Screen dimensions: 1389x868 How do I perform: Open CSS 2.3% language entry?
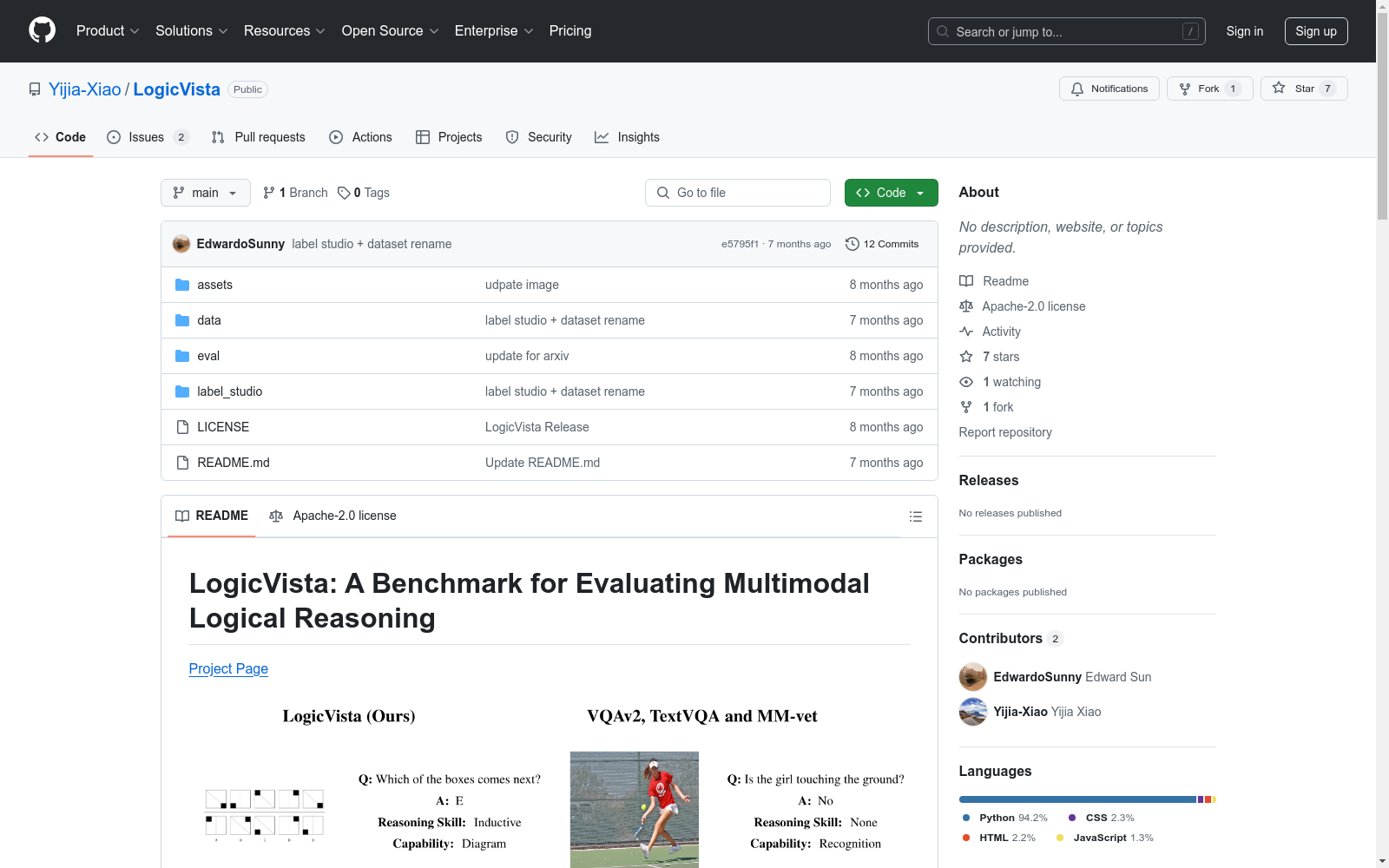point(1102,818)
